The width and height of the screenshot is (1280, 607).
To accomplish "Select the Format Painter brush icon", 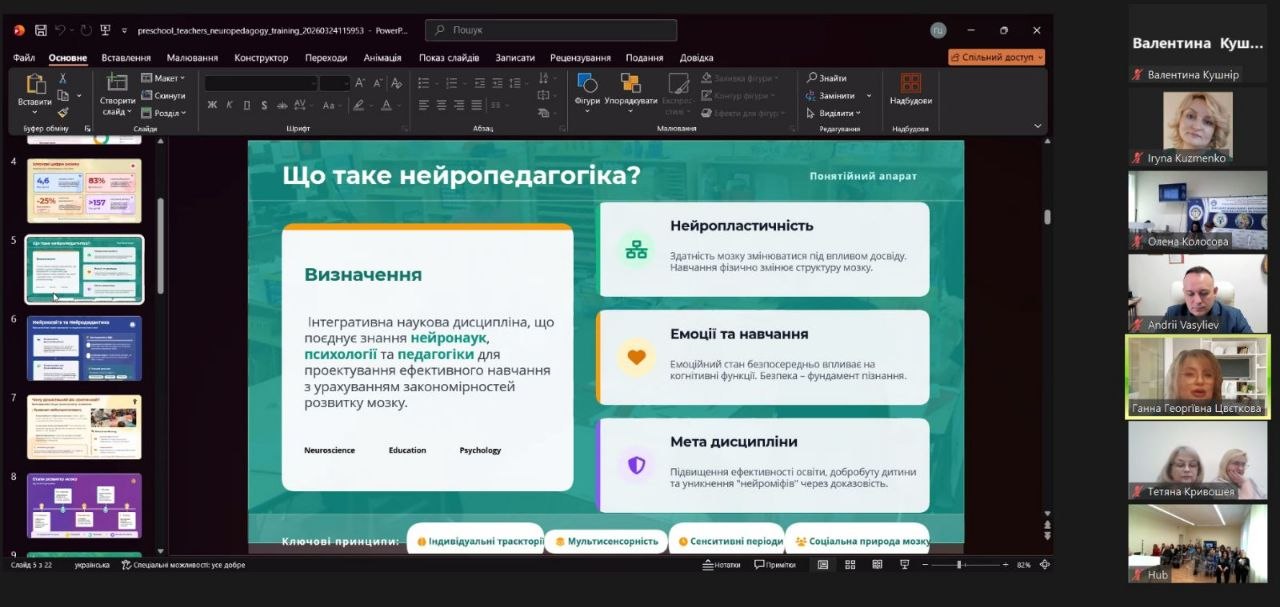I will click(63, 113).
